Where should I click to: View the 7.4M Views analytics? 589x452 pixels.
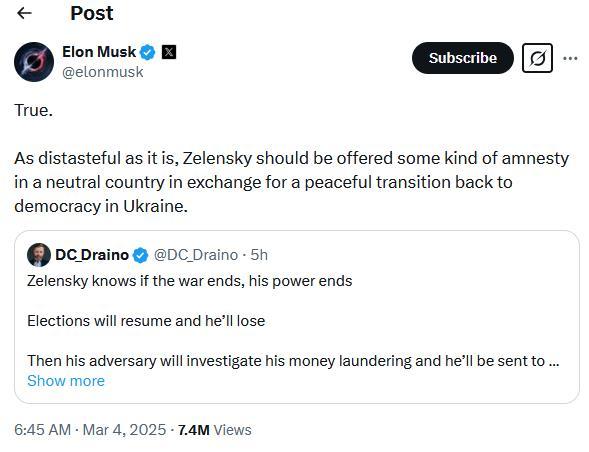[x=214, y=430]
